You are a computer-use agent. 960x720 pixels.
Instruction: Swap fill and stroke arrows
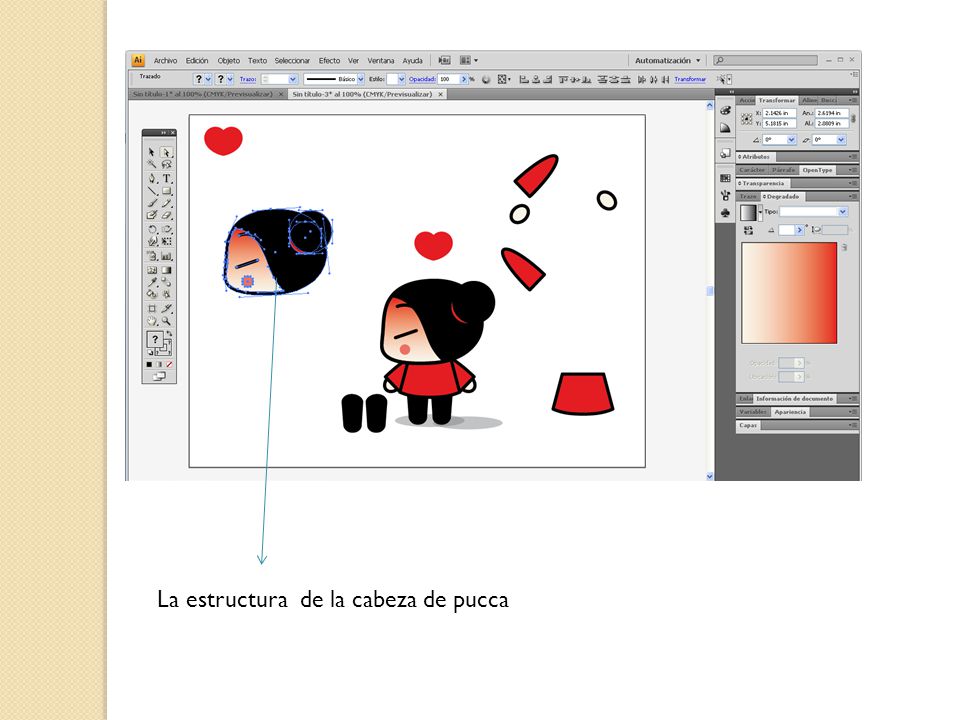169,334
